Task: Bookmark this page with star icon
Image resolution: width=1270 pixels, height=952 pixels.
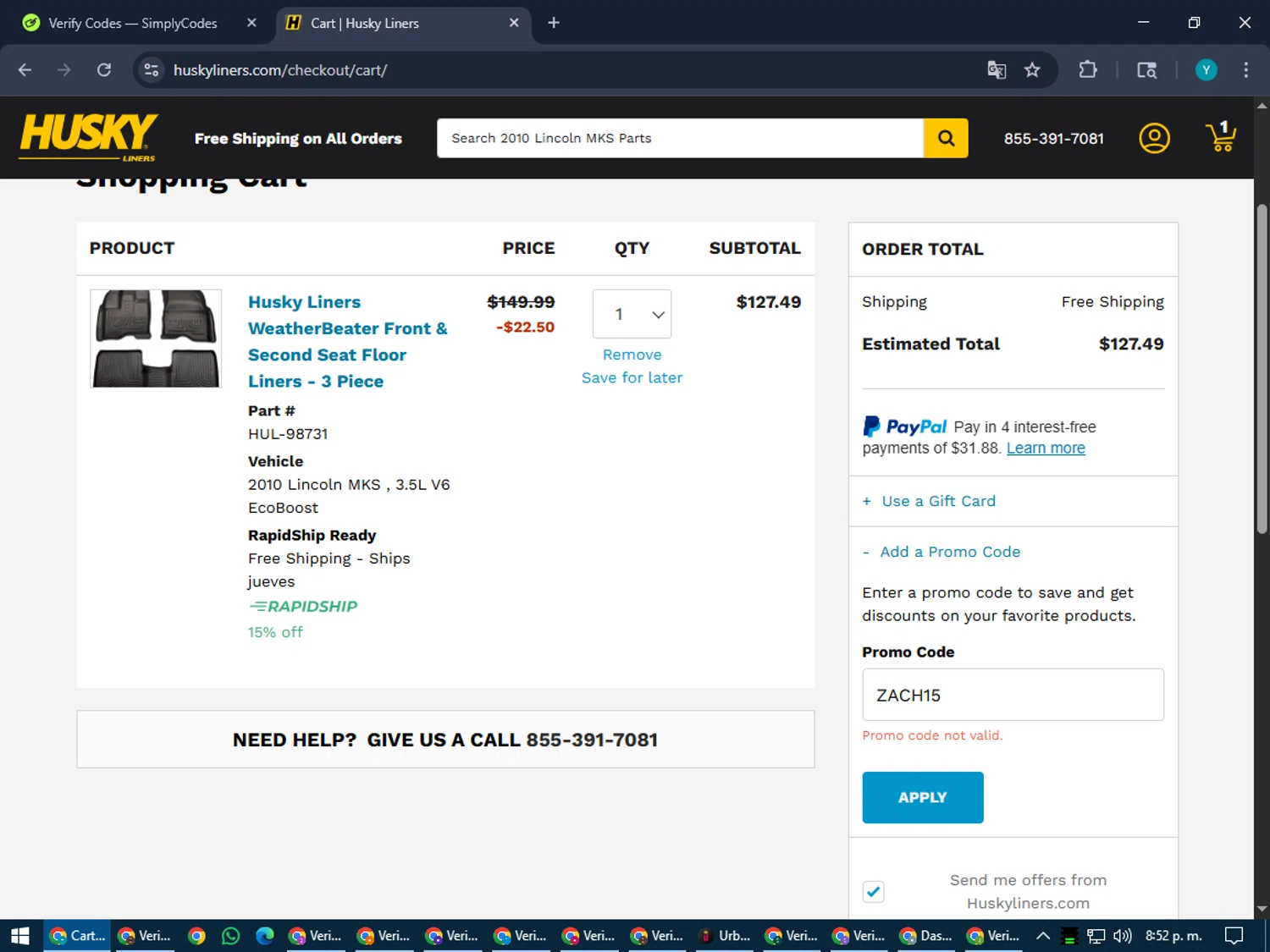Action: (1032, 70)
